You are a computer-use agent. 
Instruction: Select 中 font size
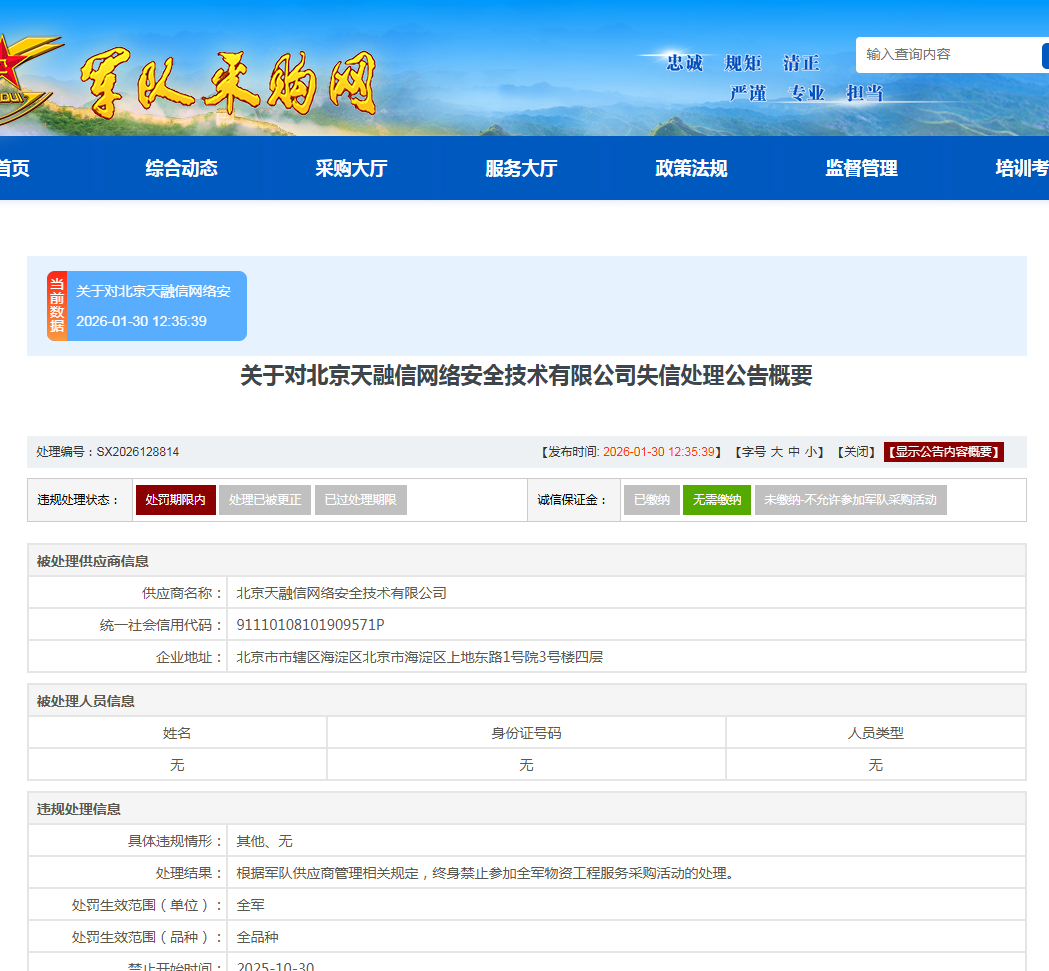point(791,451)
